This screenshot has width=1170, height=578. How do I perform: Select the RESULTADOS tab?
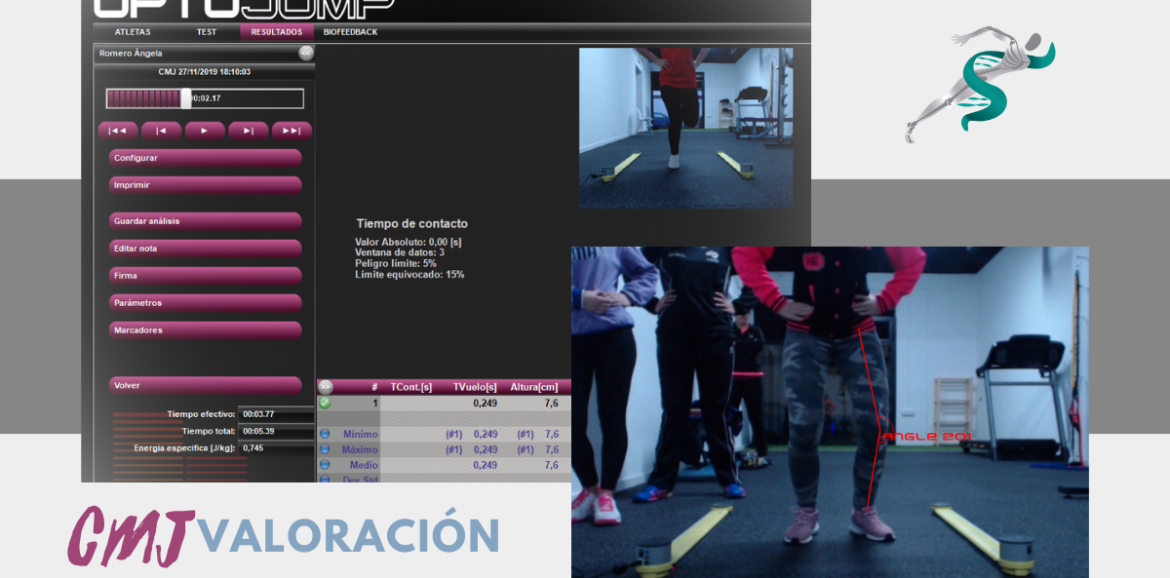point(277,32)
